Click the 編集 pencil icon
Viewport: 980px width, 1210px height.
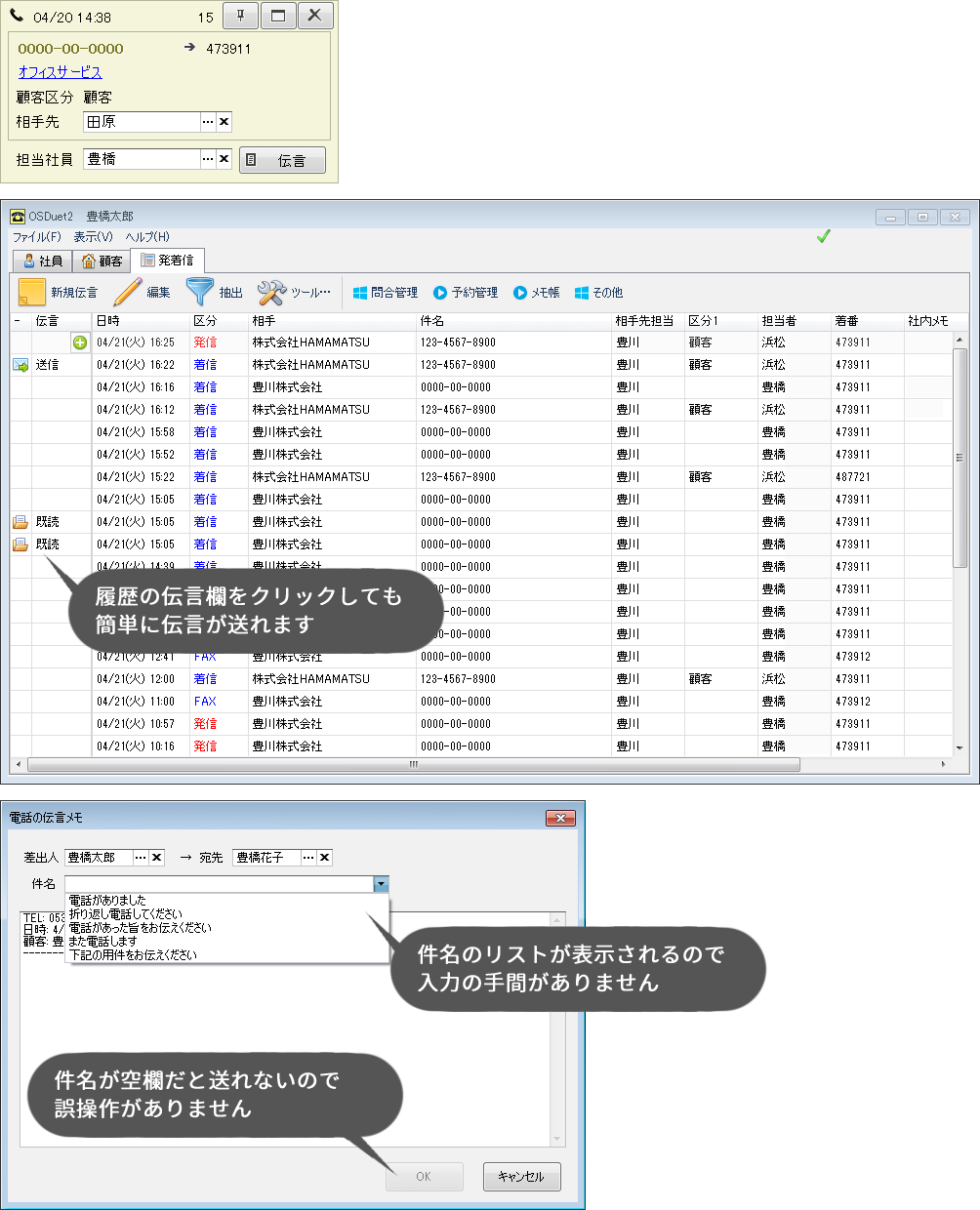128,292
